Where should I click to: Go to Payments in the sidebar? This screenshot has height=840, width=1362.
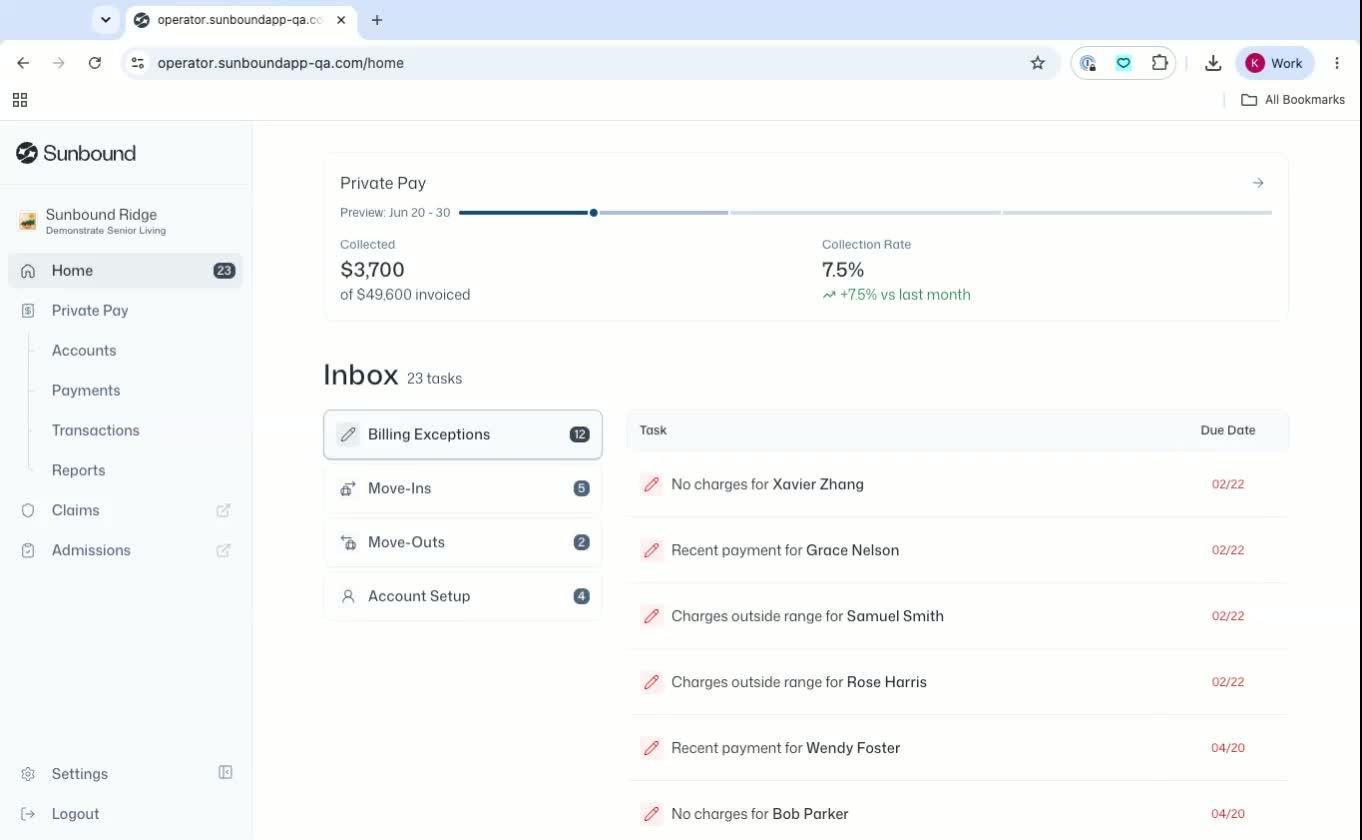pyautogui.click(x=86, y=390)
